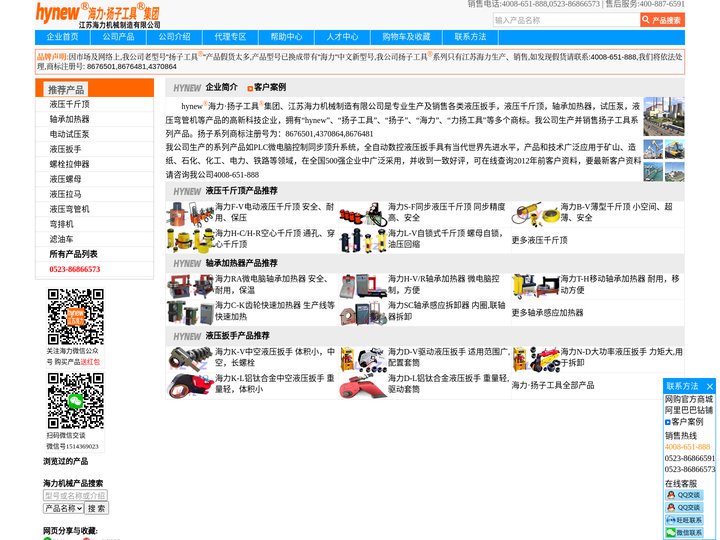This screenshot has width=720, height=540.
Task: Open the 海力L-V自锁式千斤顶 product image
Action: [363, 241]
